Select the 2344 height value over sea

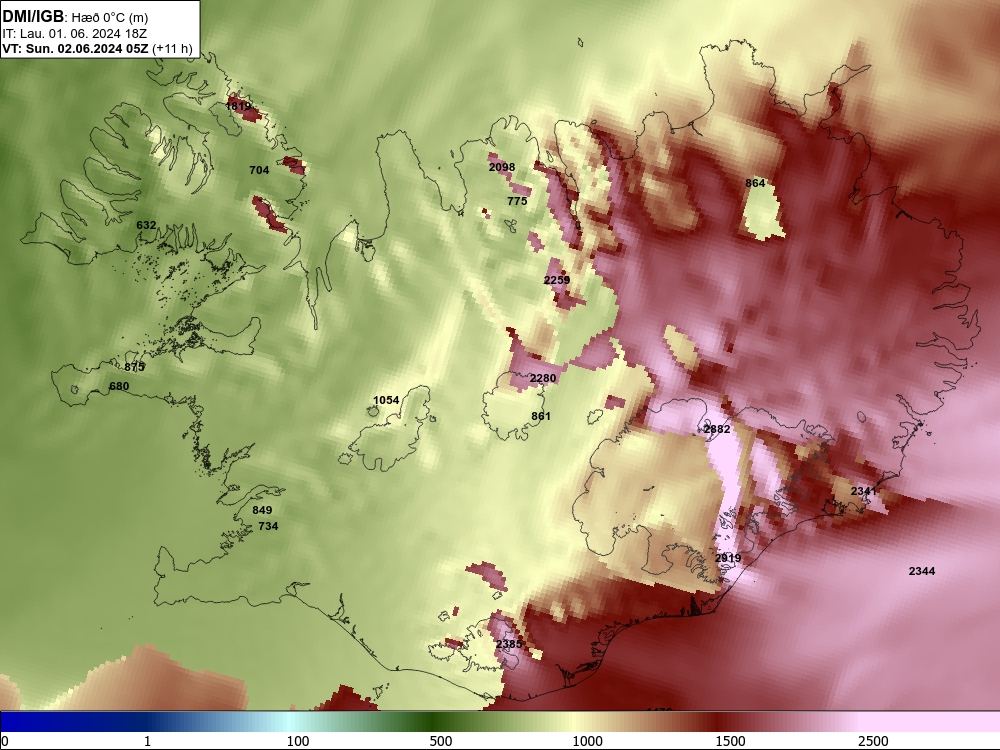pyautogui.click(x=922, y=571)
